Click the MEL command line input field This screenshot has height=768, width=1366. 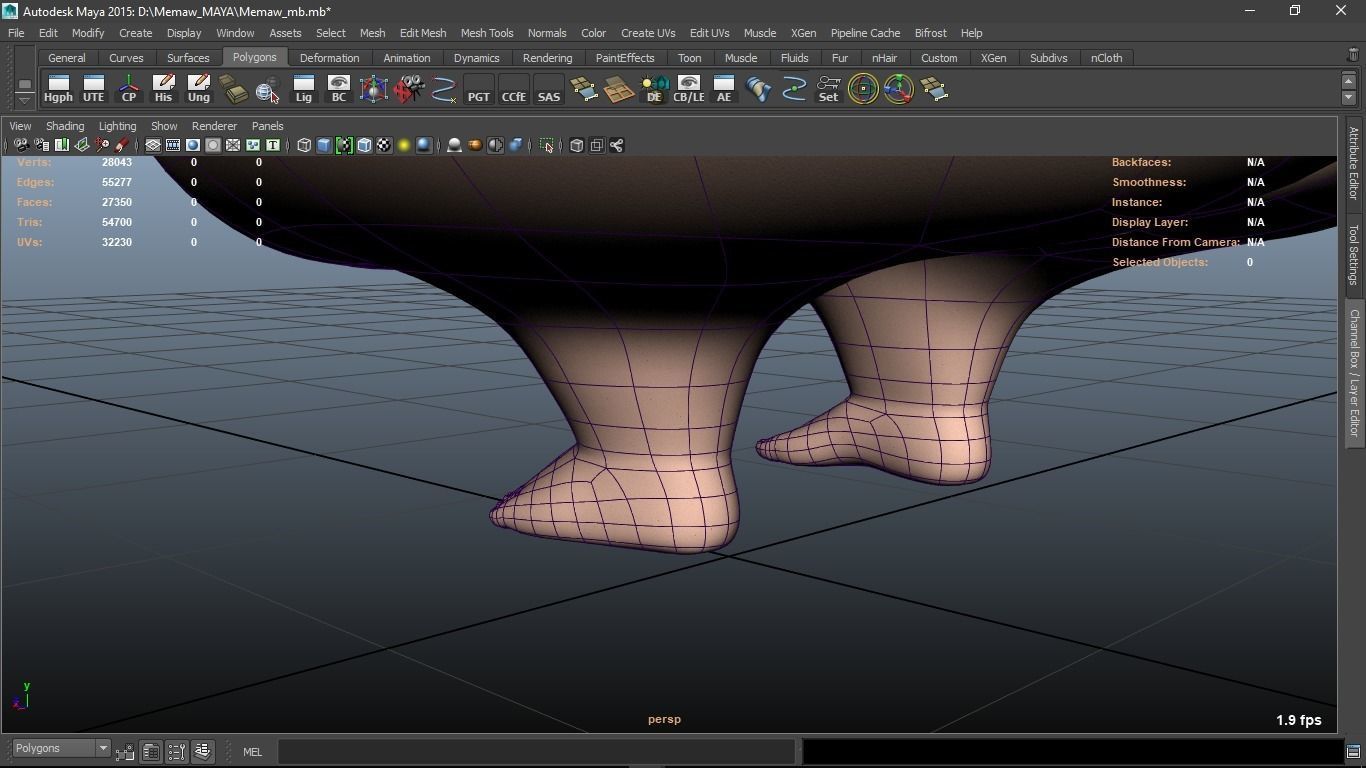(536, 751)
